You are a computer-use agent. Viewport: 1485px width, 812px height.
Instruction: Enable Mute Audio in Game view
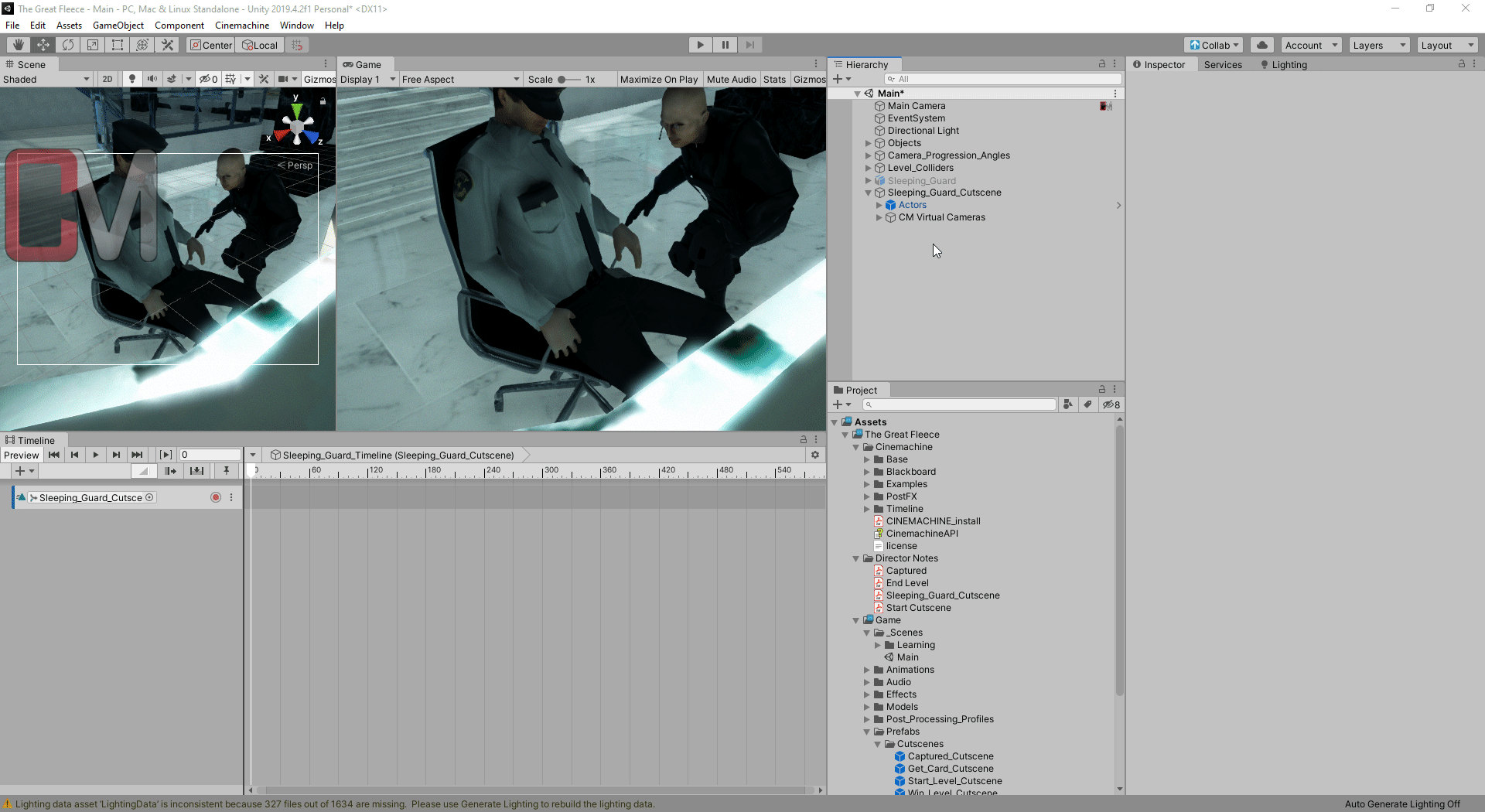[732, 79]
